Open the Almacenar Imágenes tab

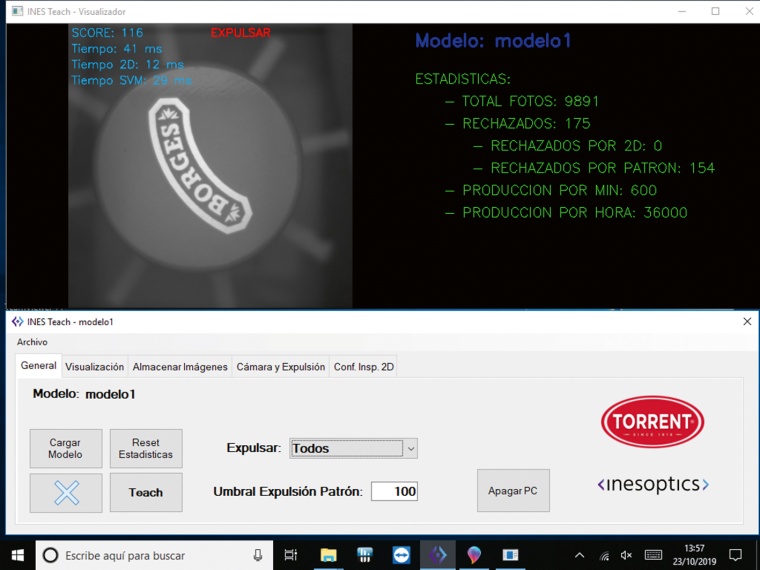click(x=180, y=367)
